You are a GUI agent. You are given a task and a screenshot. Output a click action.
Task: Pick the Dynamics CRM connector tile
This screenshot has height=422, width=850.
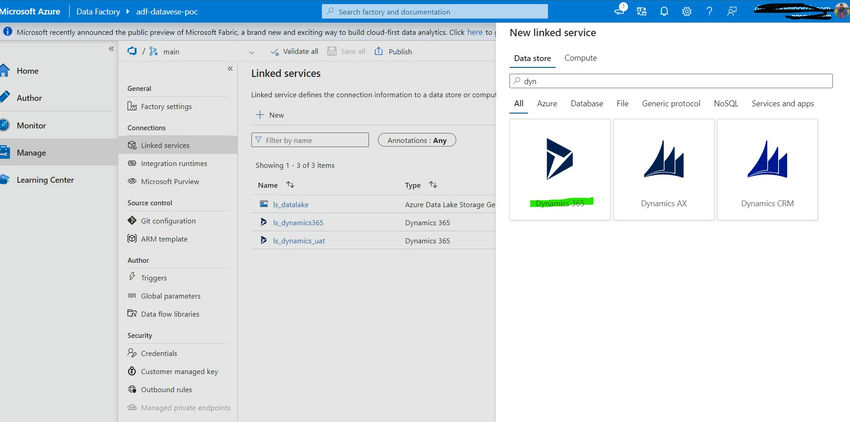click(767, 168)
